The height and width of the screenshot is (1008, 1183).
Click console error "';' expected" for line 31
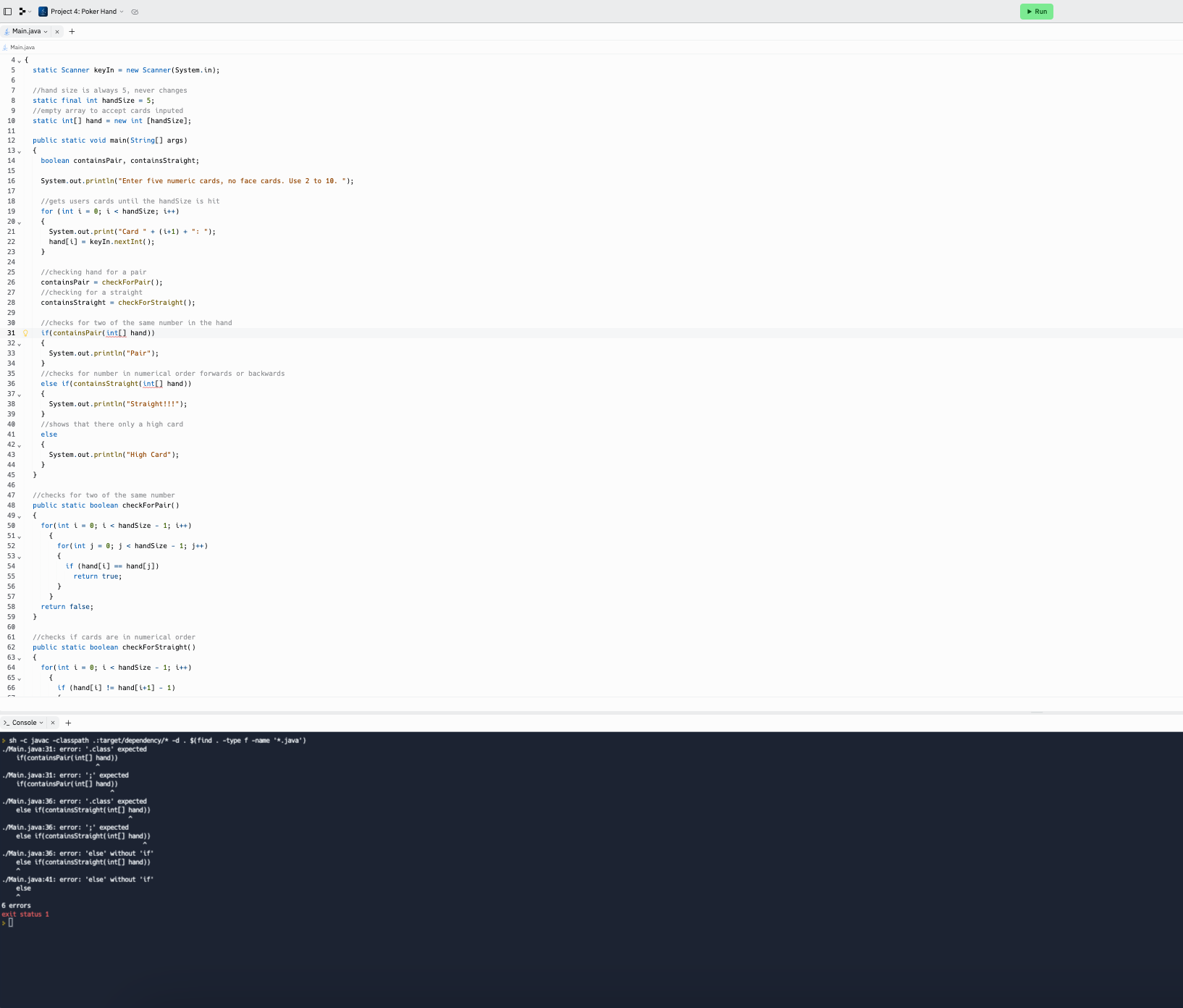click(65, 776)
